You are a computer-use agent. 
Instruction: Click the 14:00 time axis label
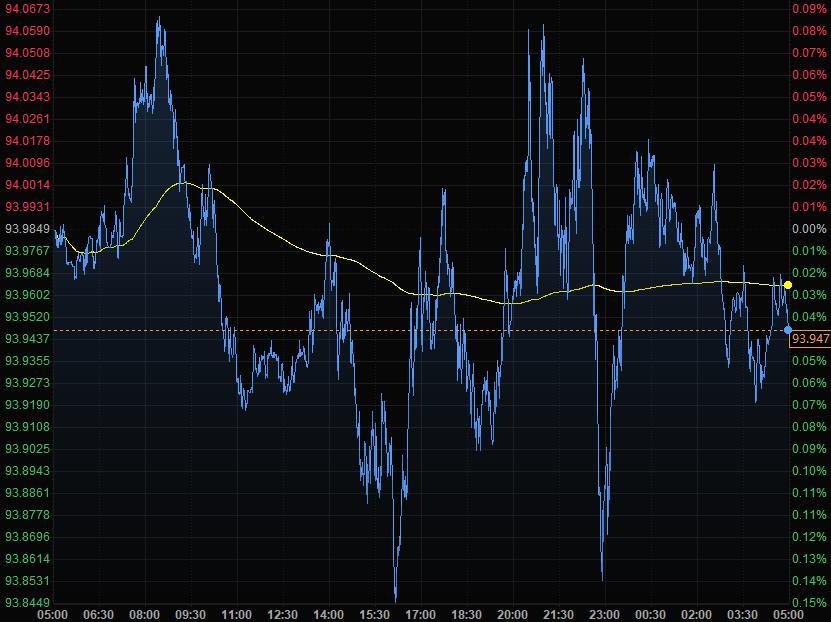[328, 614]
